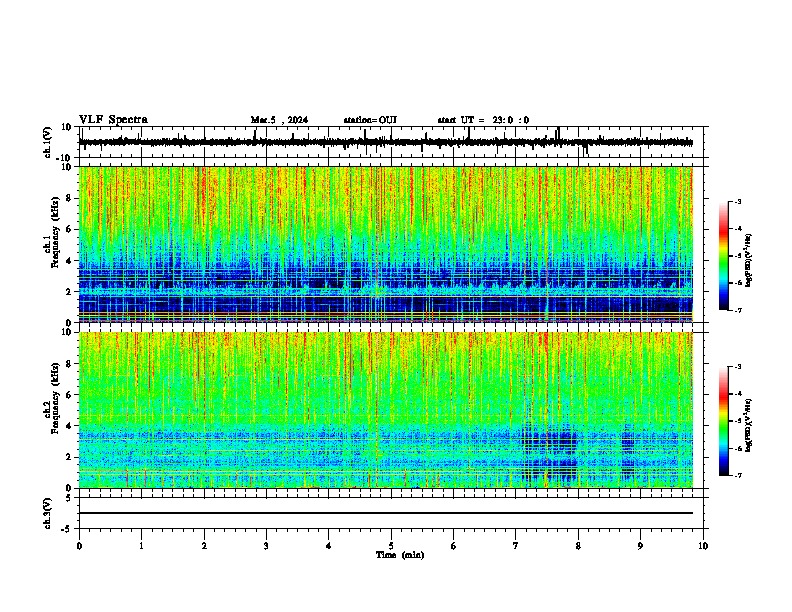The height and width of the screenshot is (612, 792).
Task: Click the "-10" tick on ch.1(V) axis
Action: tap(64, 158)
